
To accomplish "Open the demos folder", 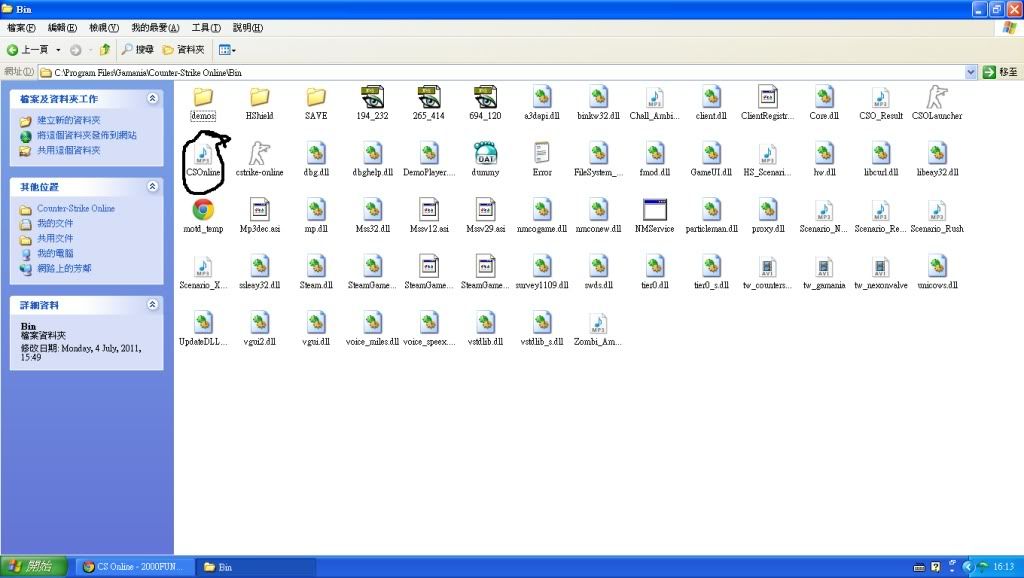I will click(203, 103).
